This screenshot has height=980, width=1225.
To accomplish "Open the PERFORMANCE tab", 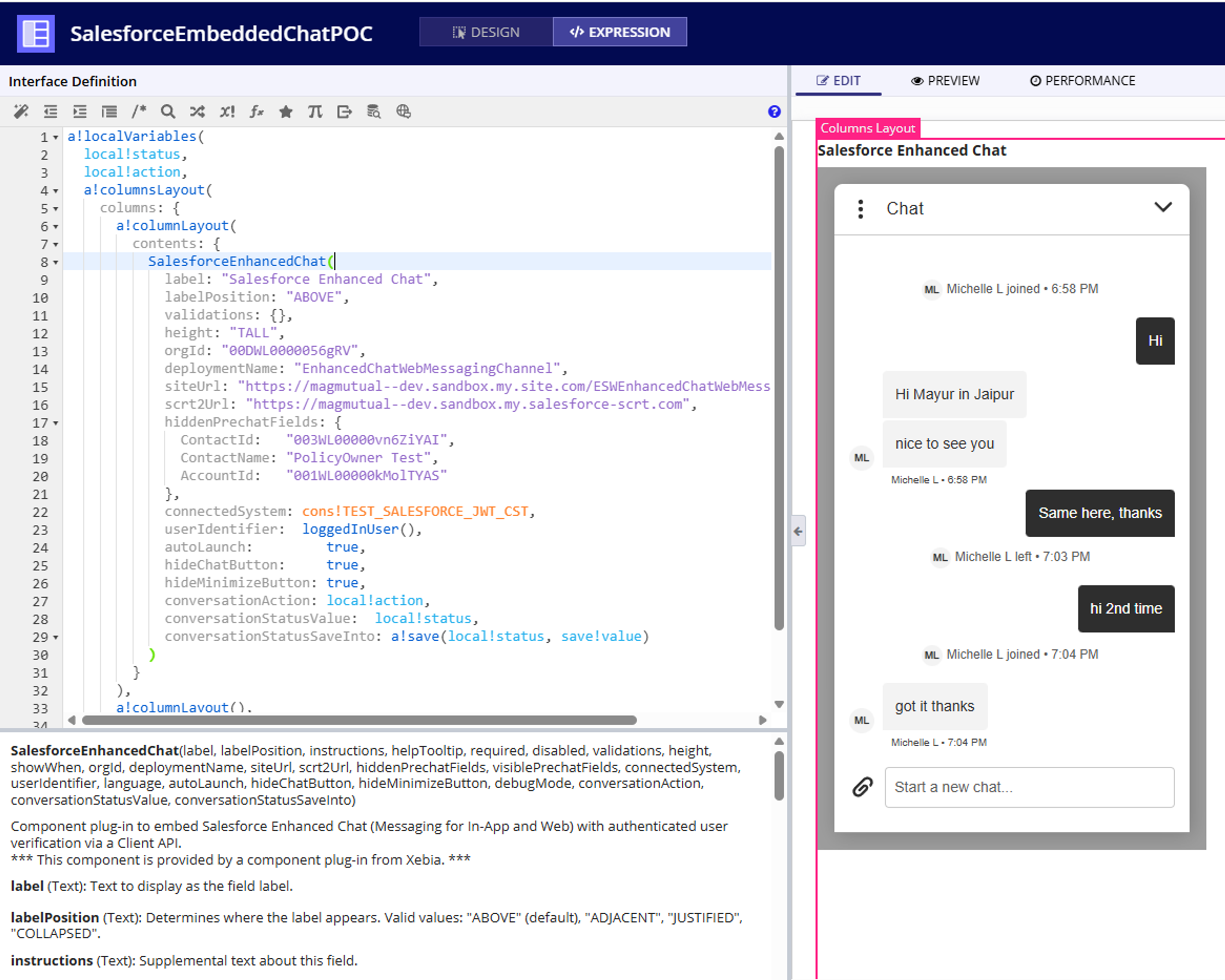I will (1083, 81).
